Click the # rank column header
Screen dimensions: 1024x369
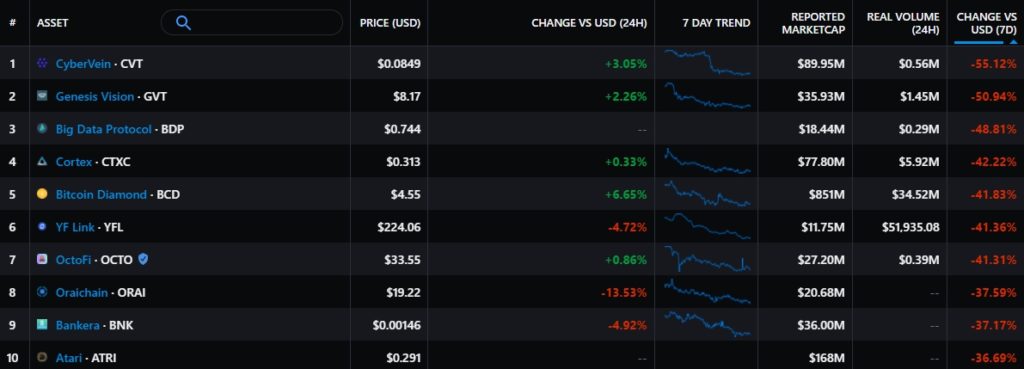(12, 23)
